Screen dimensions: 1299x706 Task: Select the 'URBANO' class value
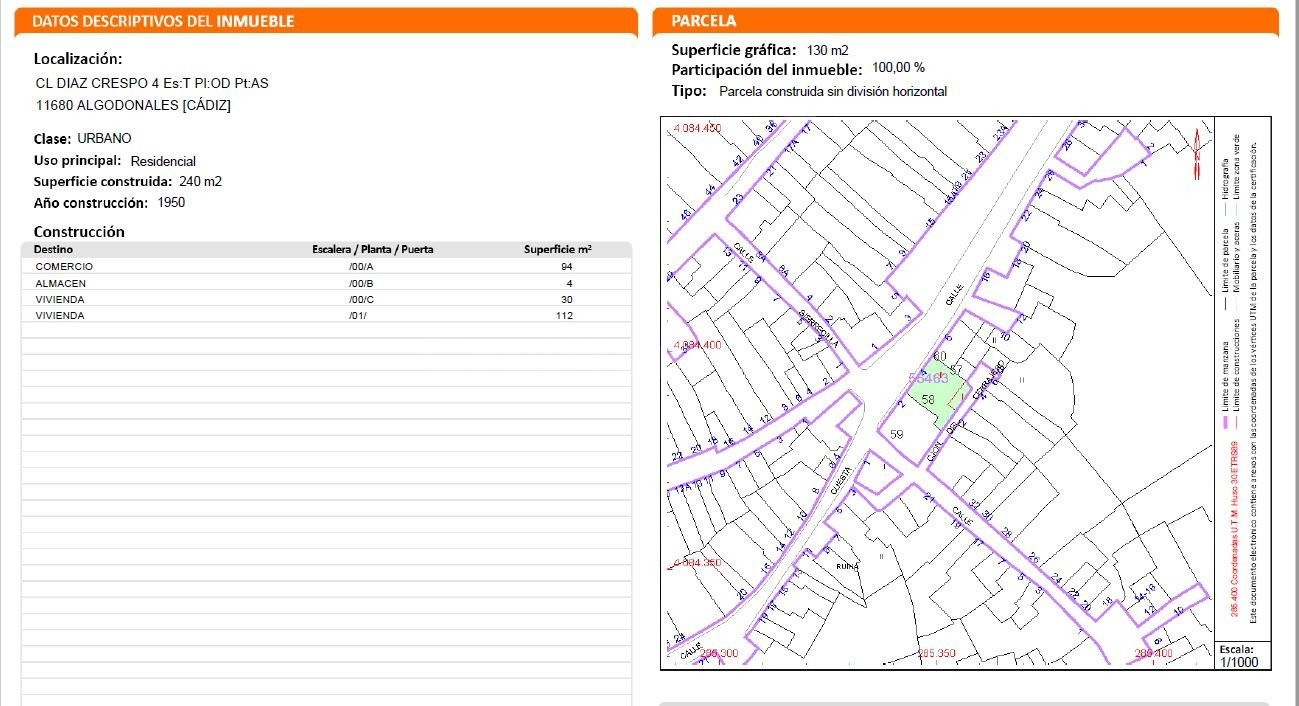(x=104, y=138)
